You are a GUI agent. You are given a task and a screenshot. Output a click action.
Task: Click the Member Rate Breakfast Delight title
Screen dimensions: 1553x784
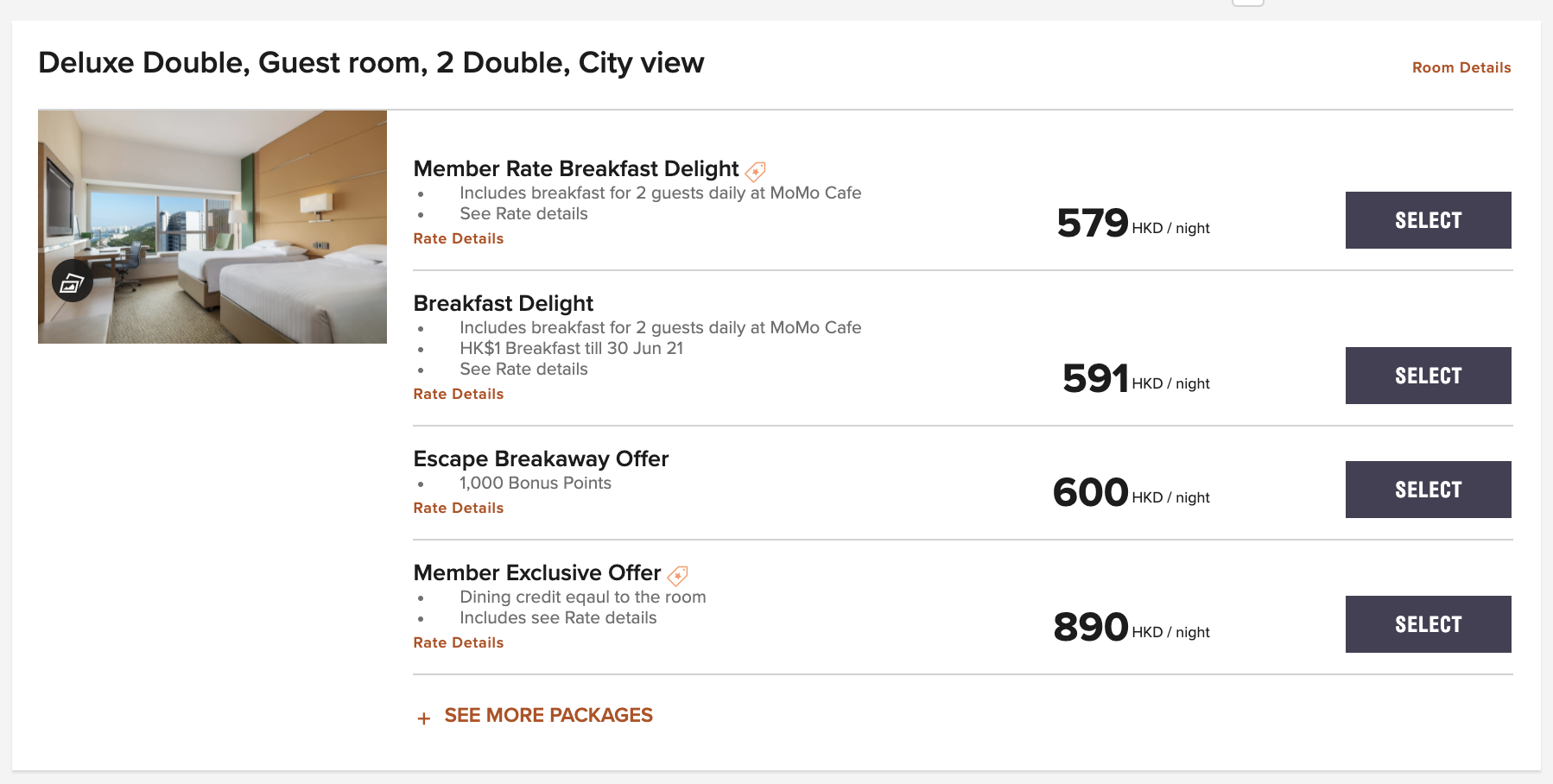tap(576, 168)
